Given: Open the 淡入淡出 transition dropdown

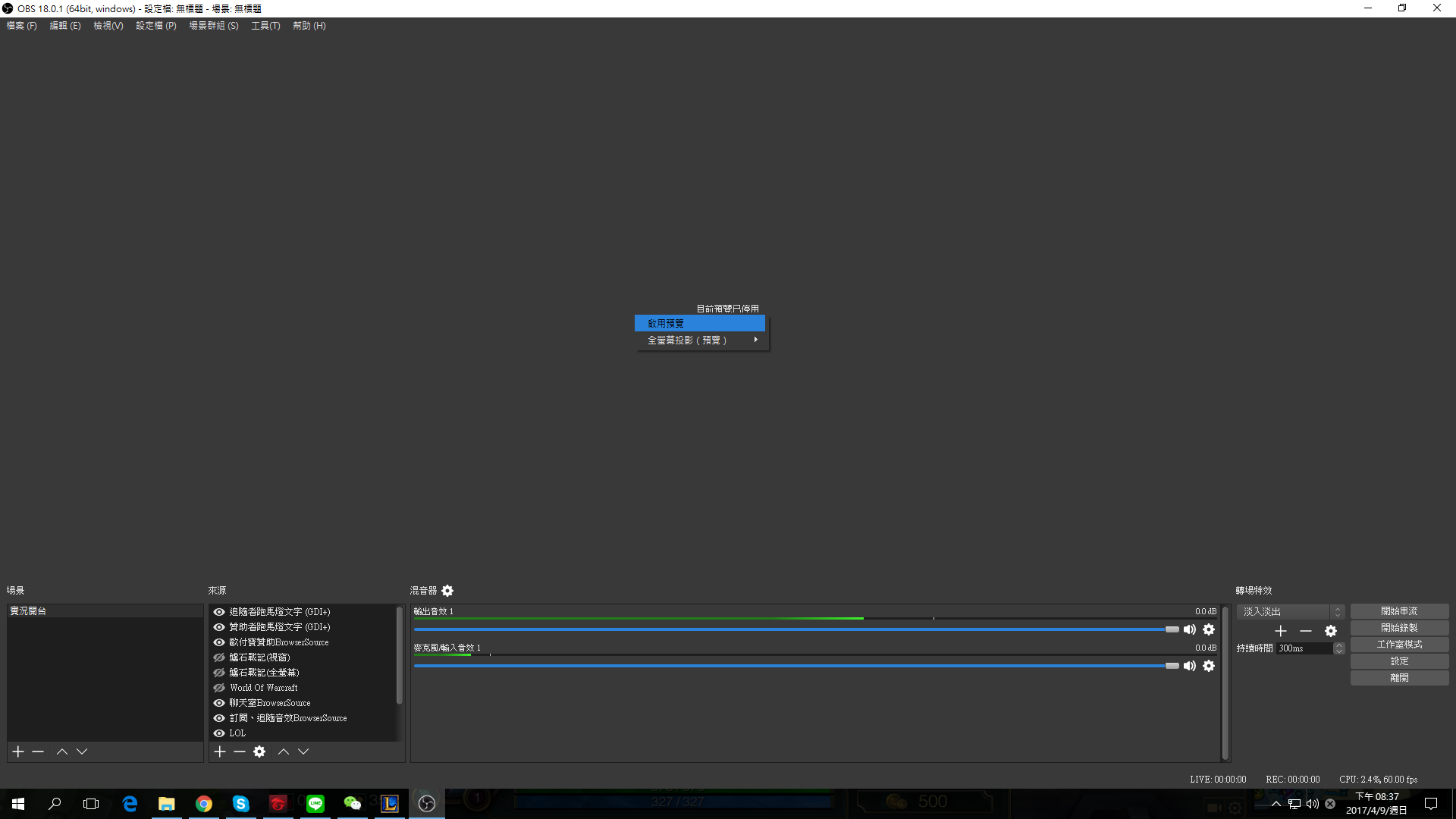Looking at the screenshot, I should tap(1289, 612).
